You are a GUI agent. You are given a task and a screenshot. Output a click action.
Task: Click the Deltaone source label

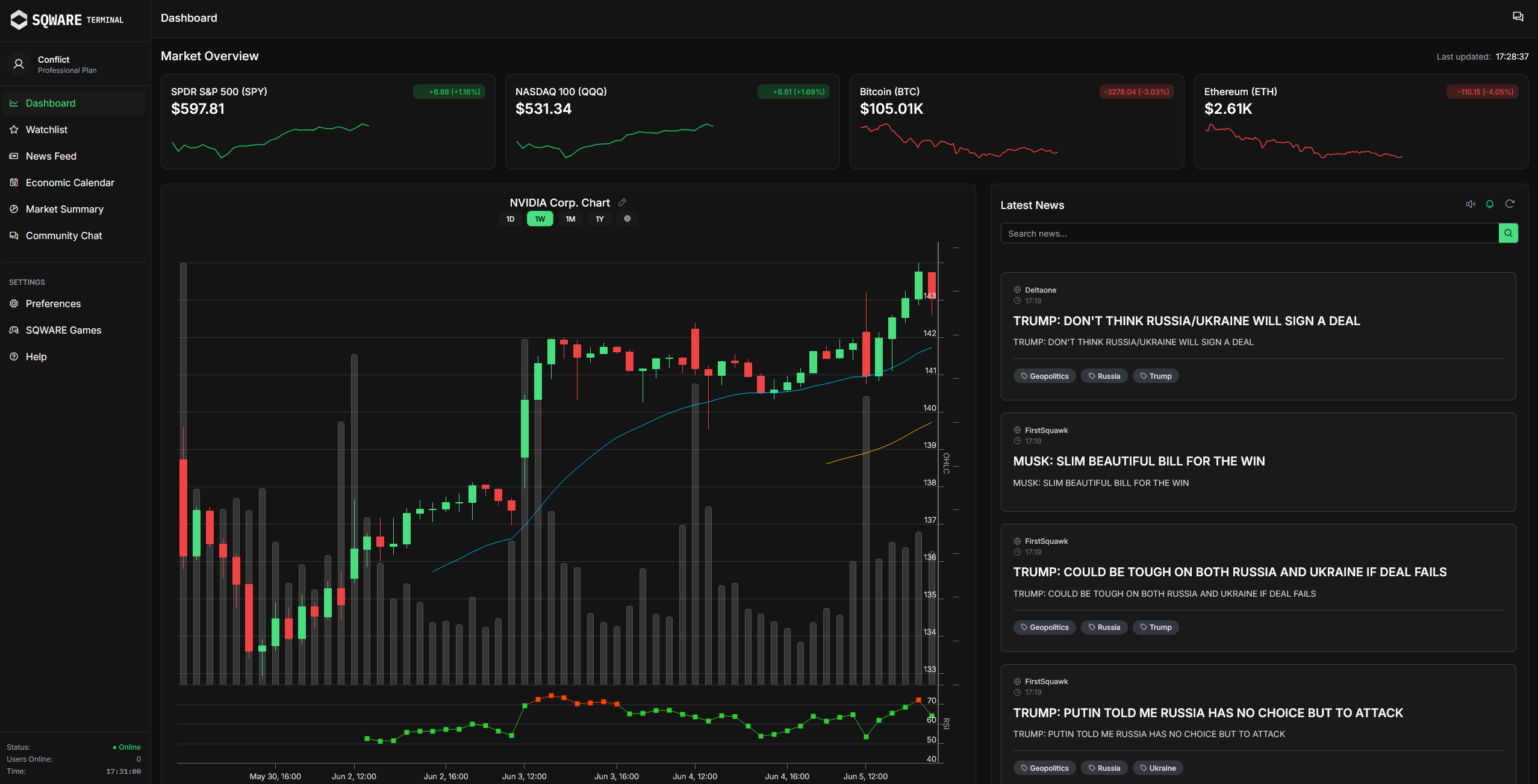tap(1040, 290)
